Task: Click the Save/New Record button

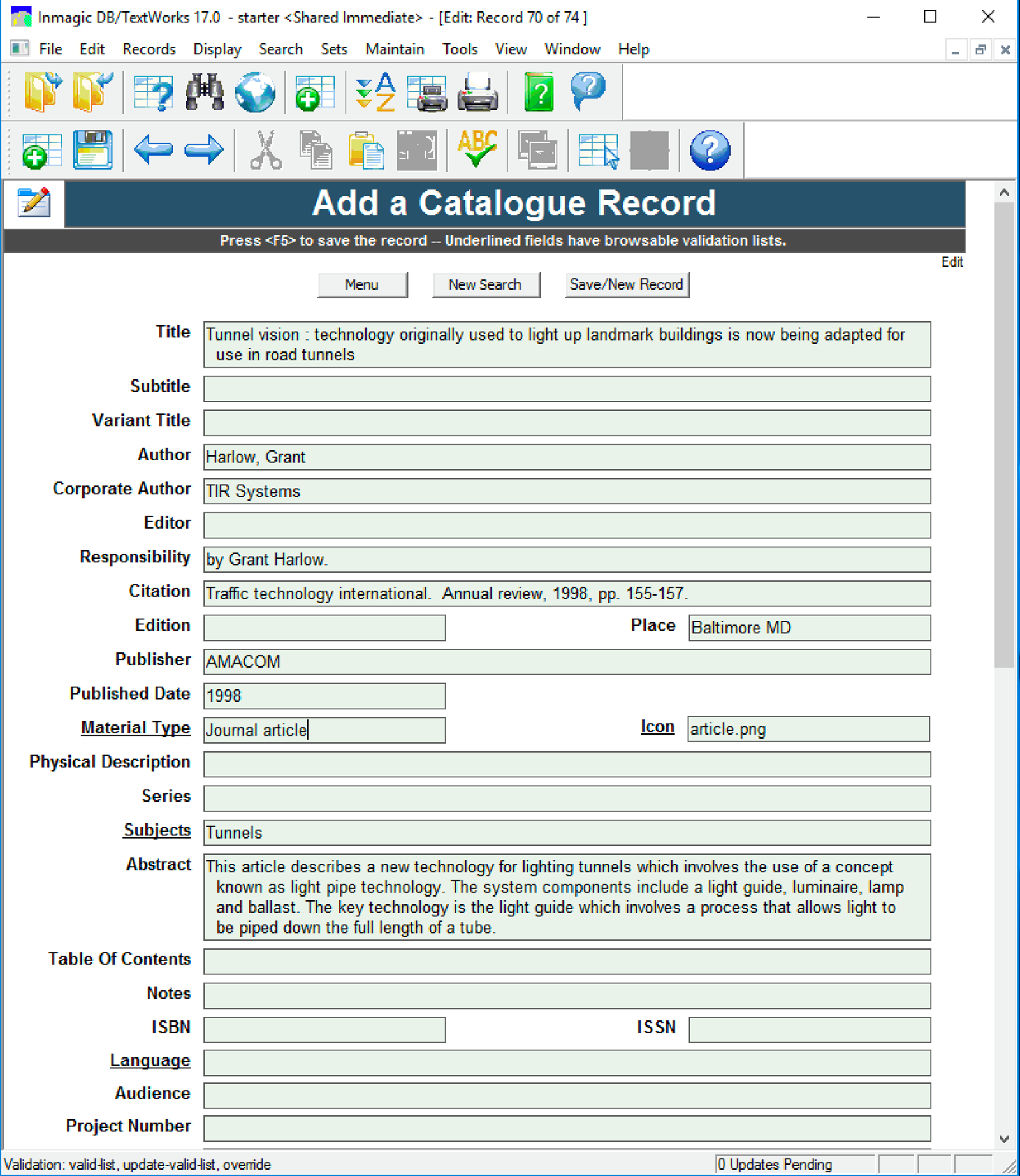Action: [x=627, y=284]
